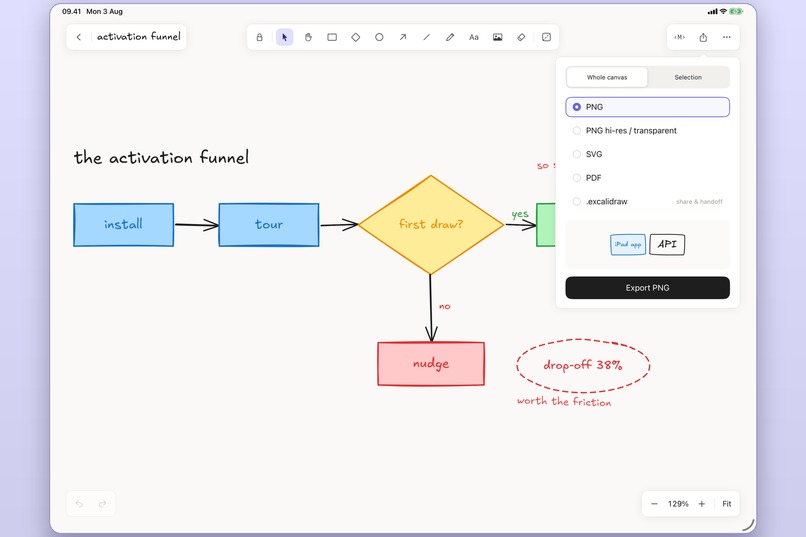The image size is (806, 537).
Task: Choose the SVG export format
Action: click(x=648, y=154)
